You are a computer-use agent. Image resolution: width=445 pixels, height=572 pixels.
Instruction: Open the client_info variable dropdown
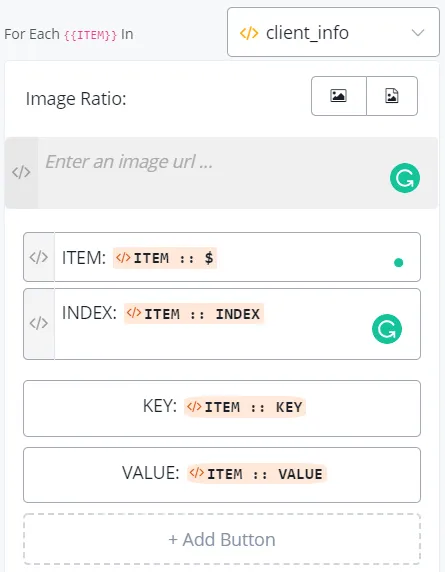(333, 32)
